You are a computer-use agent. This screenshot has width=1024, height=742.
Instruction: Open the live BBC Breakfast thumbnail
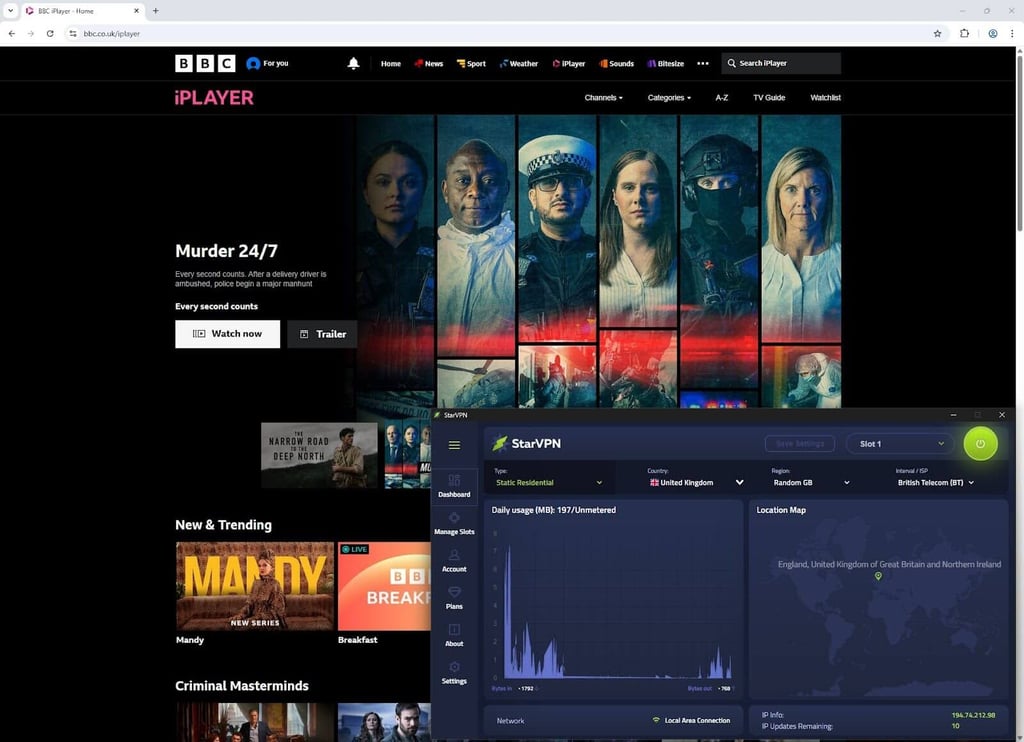pos(384,586)
